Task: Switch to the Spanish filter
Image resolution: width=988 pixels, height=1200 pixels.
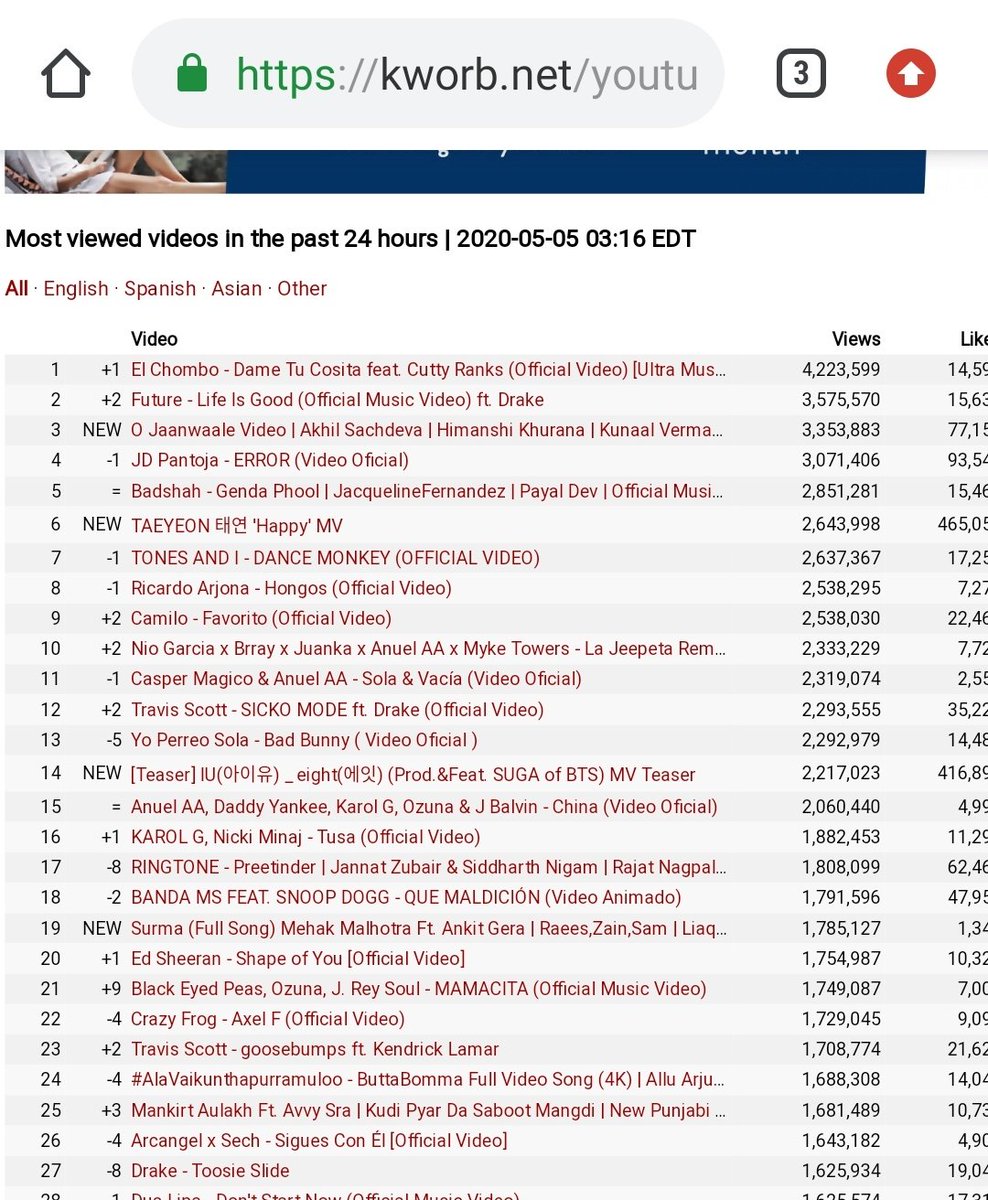Action: pos(160,288)
